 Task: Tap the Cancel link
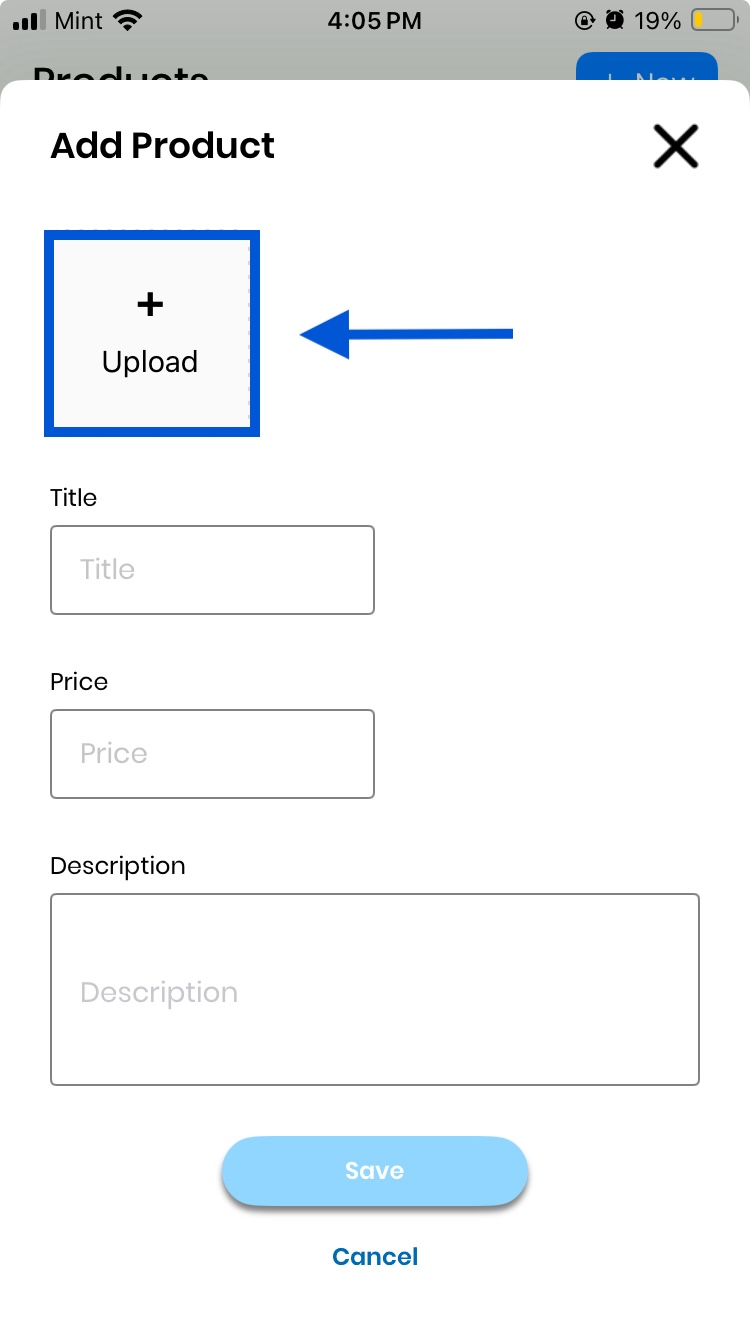click(x=375, y=1256)
